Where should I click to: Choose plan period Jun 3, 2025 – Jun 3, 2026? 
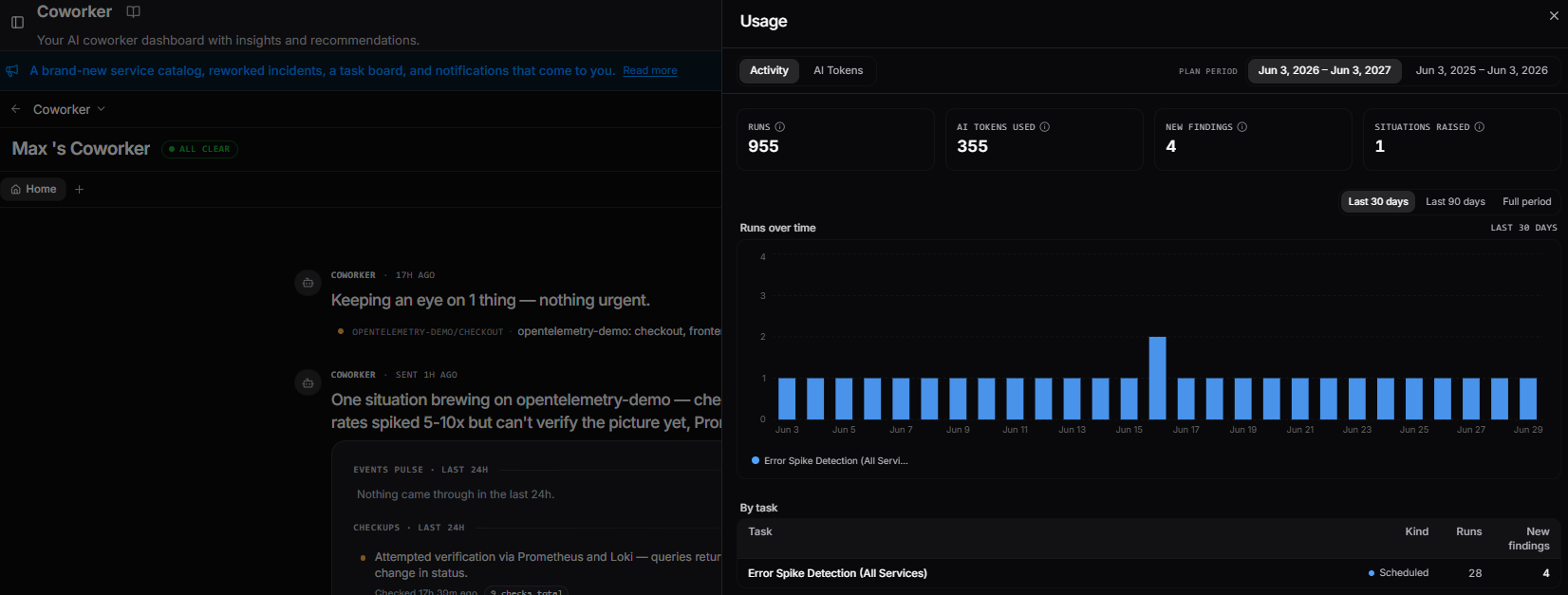pyautogui.click(x=1482, y=70)
